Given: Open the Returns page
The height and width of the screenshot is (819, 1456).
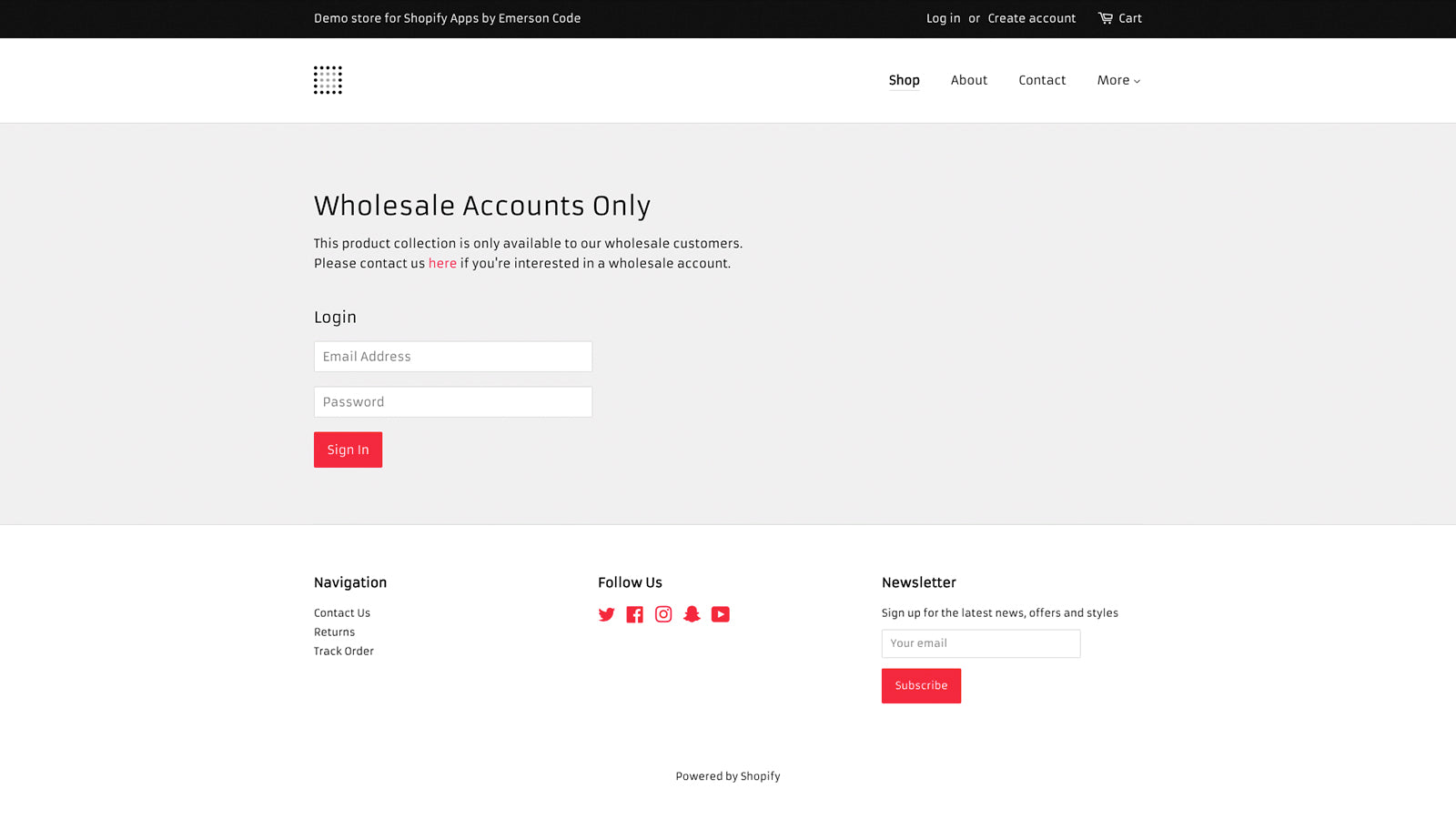Looking at the screenshot, I should tap(334, 632).
